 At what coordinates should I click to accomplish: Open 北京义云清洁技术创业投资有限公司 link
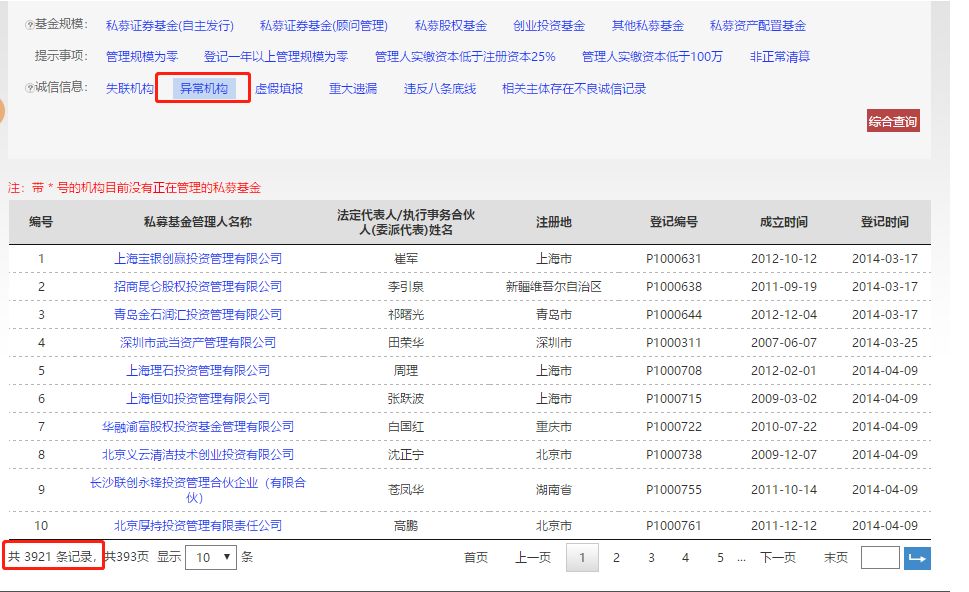pos(198,454)
